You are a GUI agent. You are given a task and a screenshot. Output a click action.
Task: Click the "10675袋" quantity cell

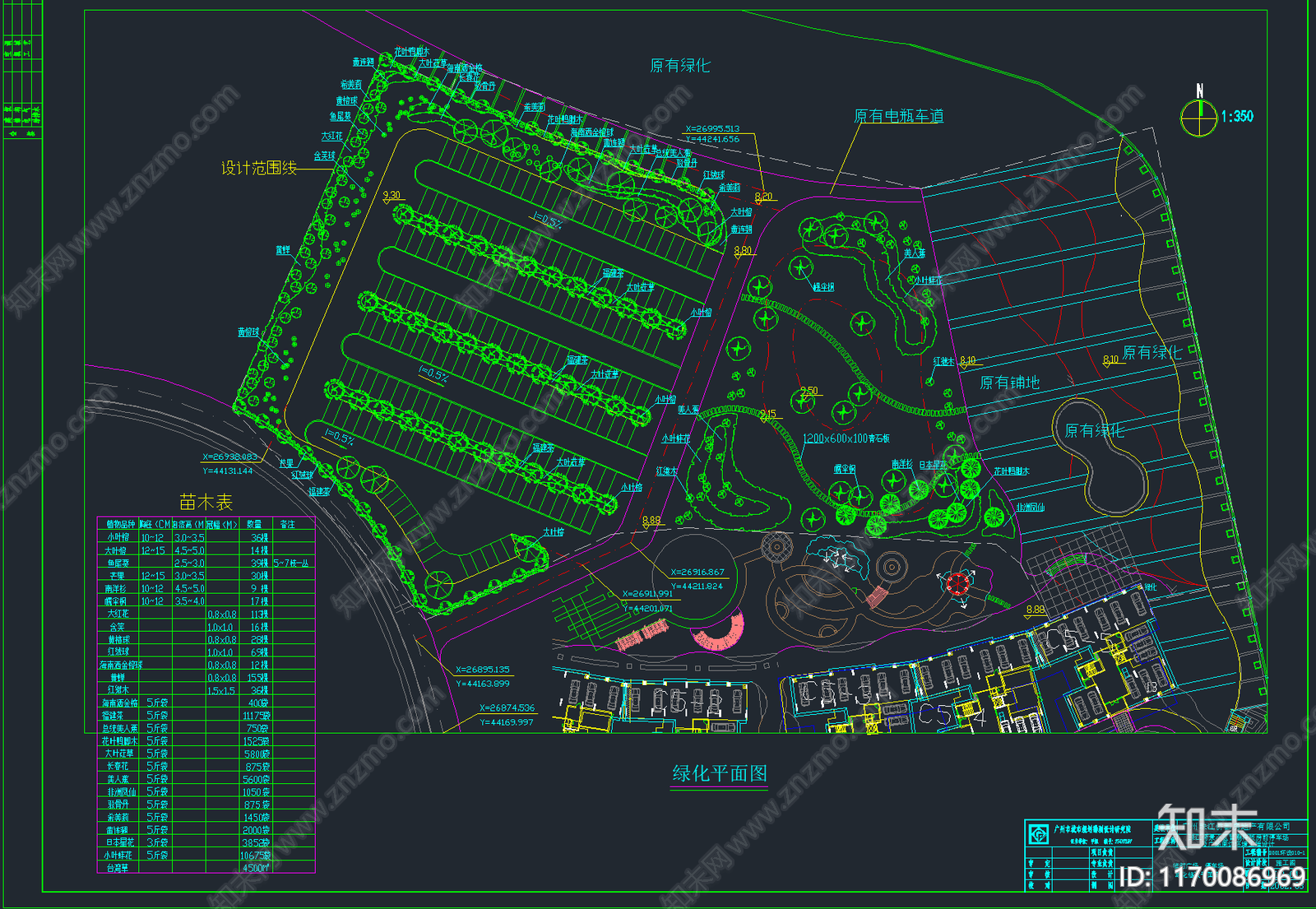pyautogui.click(x=255, y=856)
